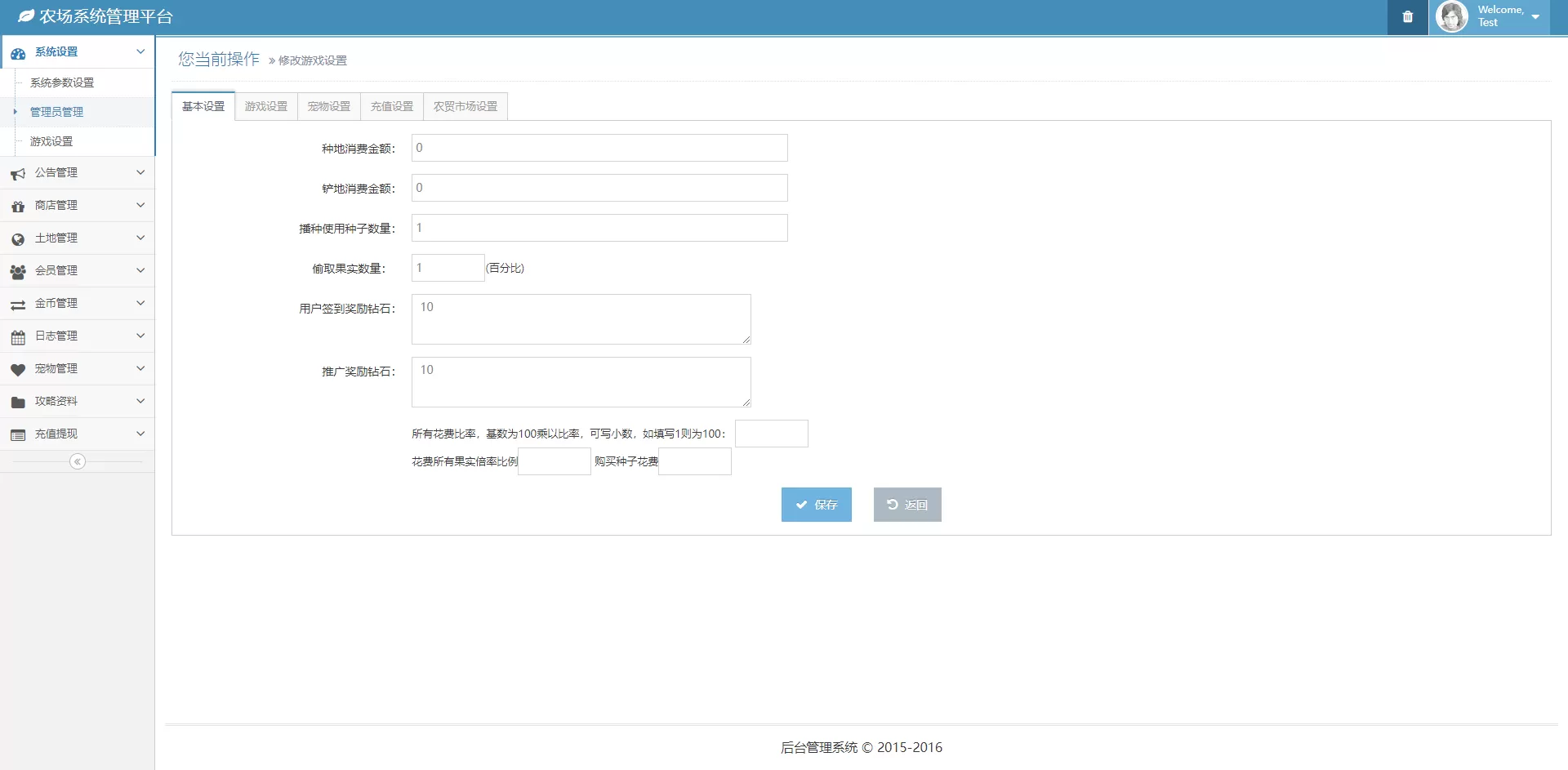Expand the 充值提现 menu chevron
The width and height of the screenshot is (1568, 770).
tap(140, 434)
